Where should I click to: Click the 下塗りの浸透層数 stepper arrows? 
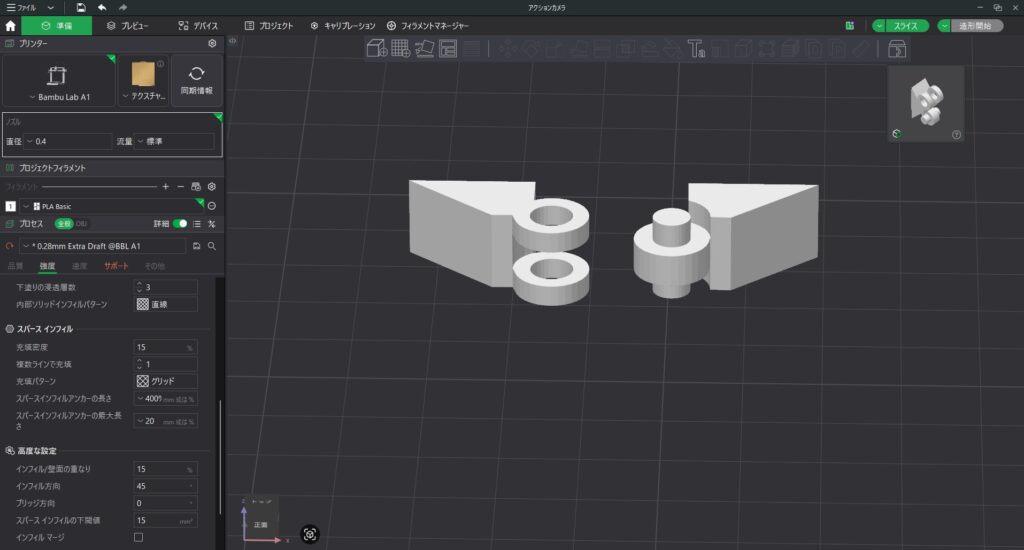pos(138,287)
